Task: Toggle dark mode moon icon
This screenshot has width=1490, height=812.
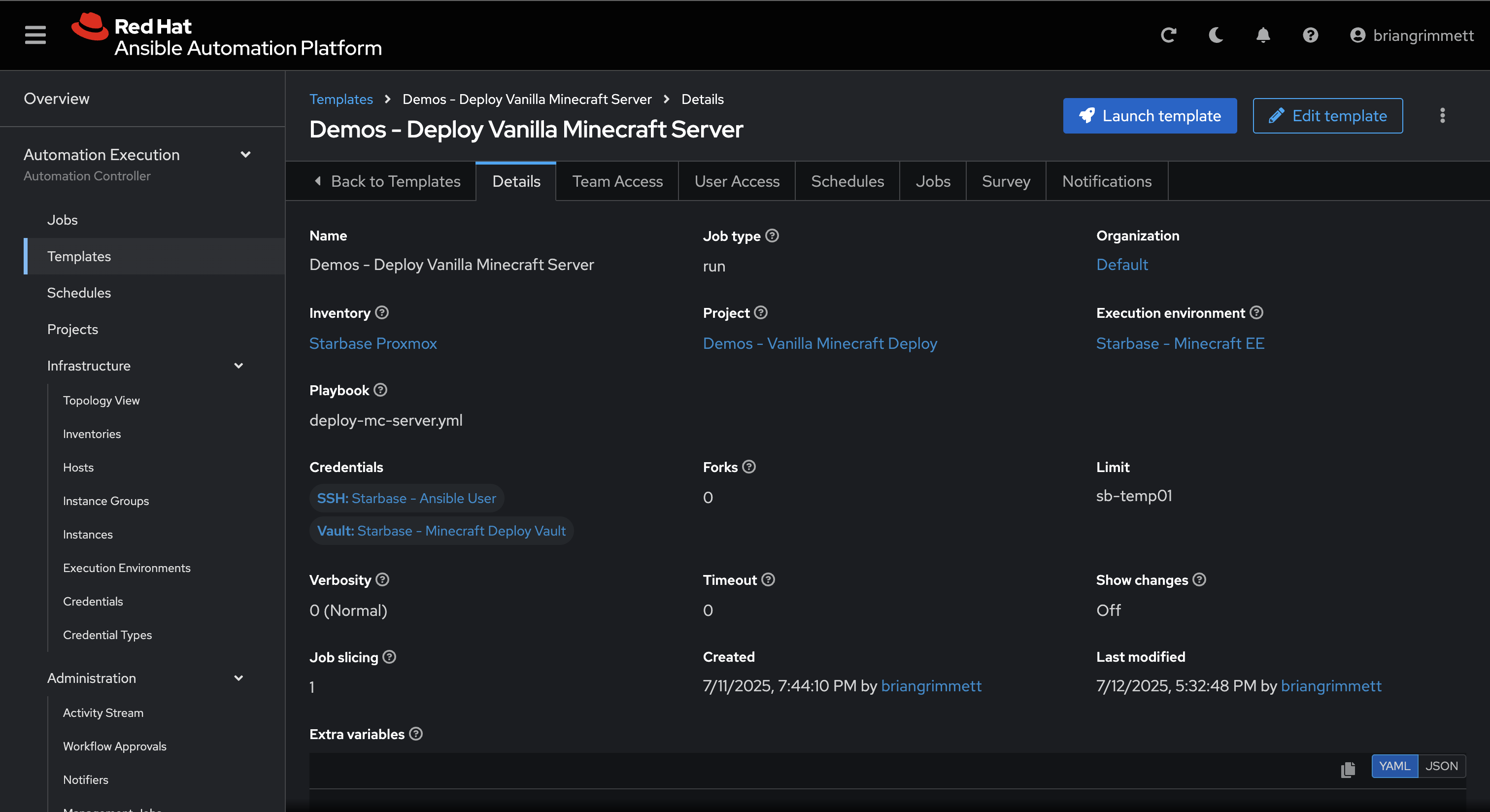Action: tap(1216, 35)
